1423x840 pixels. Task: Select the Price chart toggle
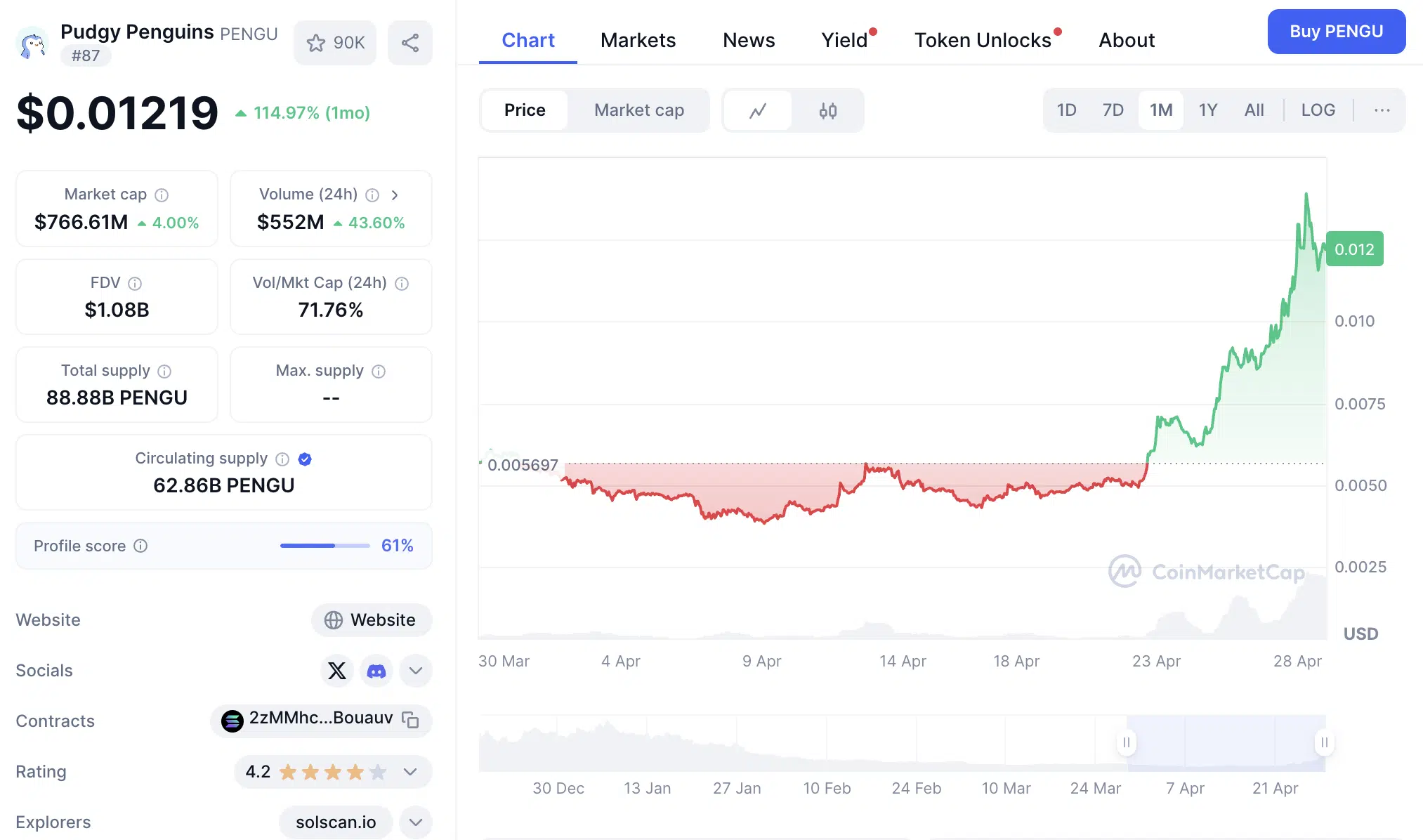525,110
